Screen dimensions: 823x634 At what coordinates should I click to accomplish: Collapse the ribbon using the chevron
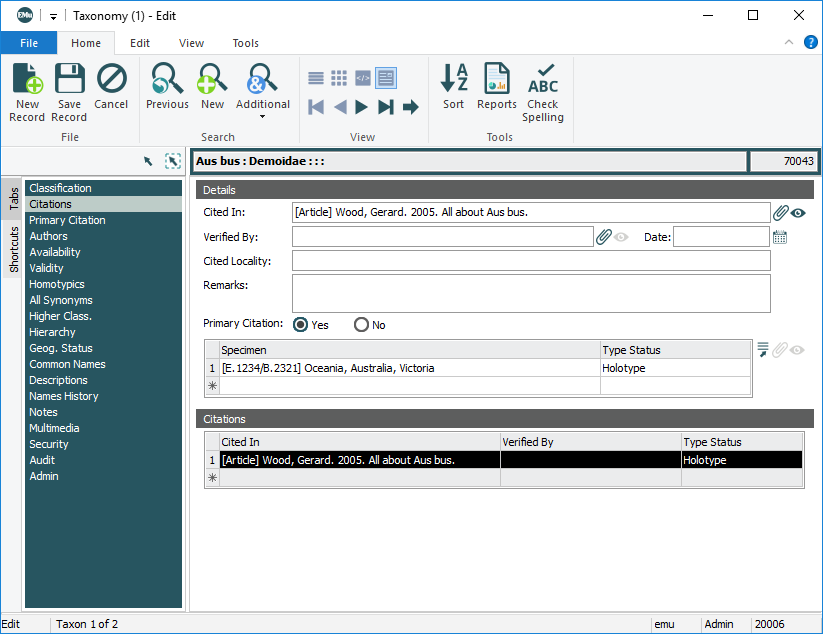click(789, 43)
